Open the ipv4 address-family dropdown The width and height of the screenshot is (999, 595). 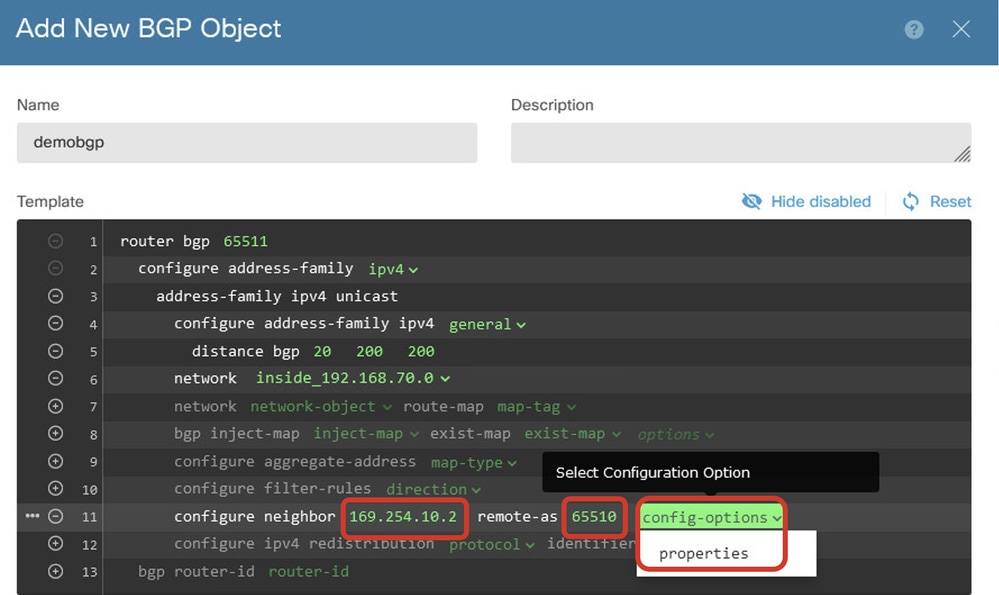pos(393,269)
